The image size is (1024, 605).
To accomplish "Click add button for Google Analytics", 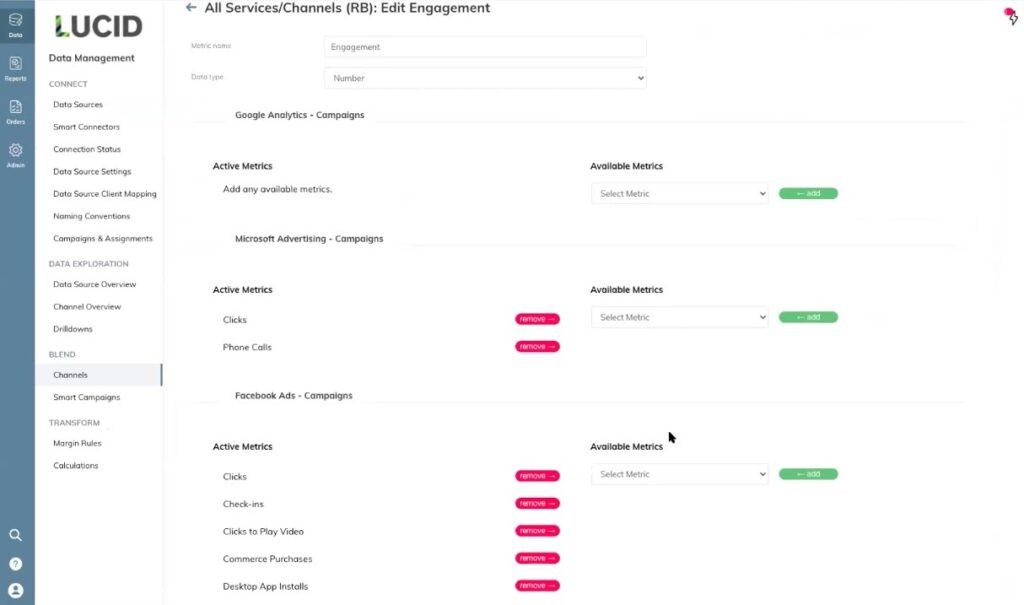I will pos(808,194).
